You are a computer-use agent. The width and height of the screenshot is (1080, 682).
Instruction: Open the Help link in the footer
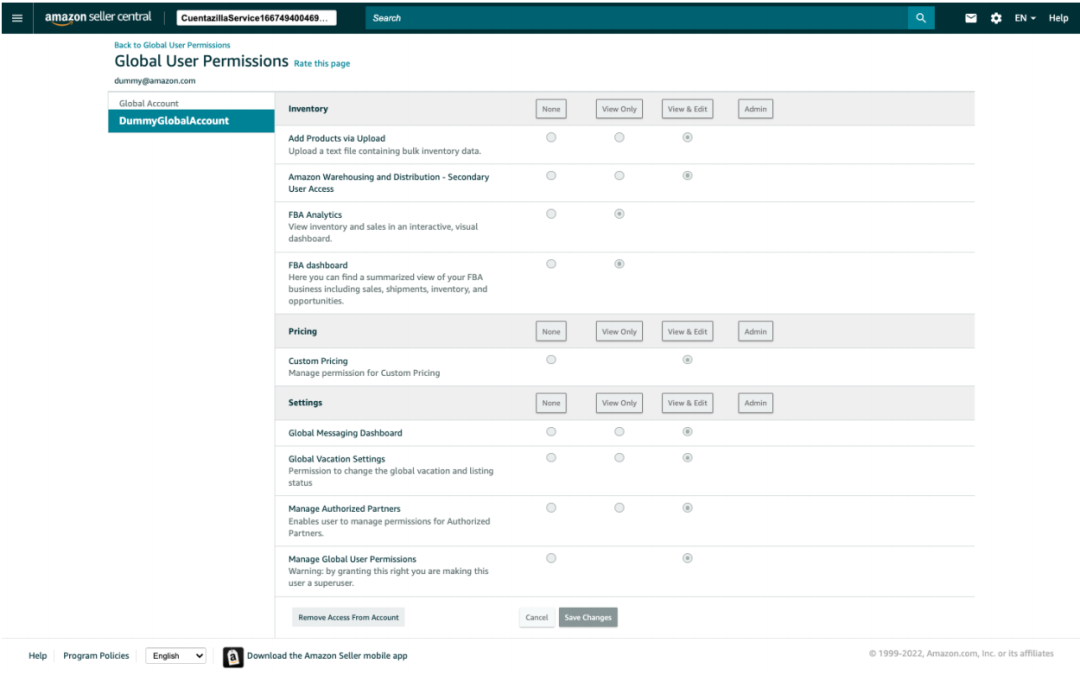[x=38, y=656]
